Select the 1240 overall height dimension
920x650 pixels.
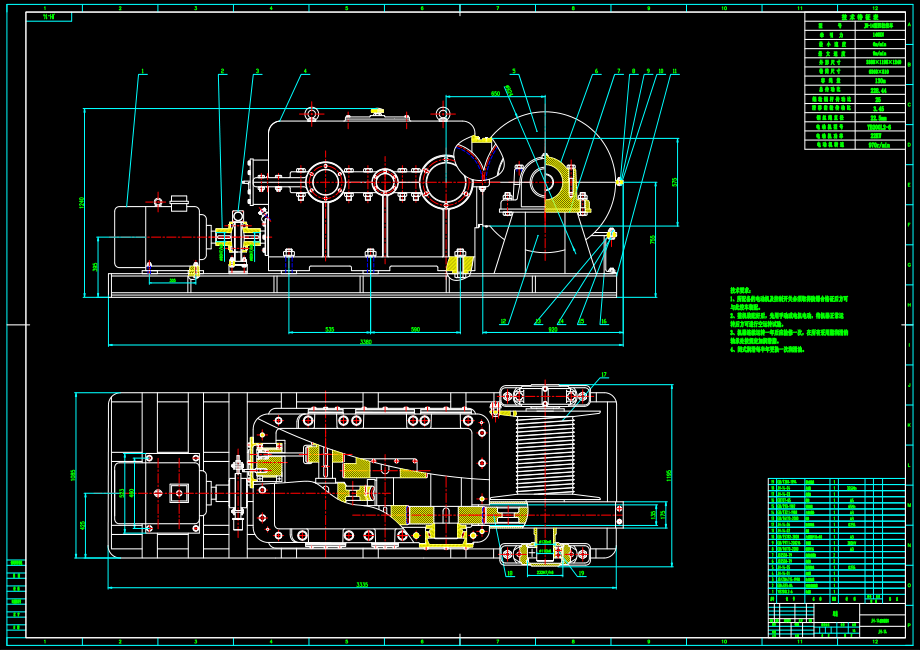click(x=82, y=202)
